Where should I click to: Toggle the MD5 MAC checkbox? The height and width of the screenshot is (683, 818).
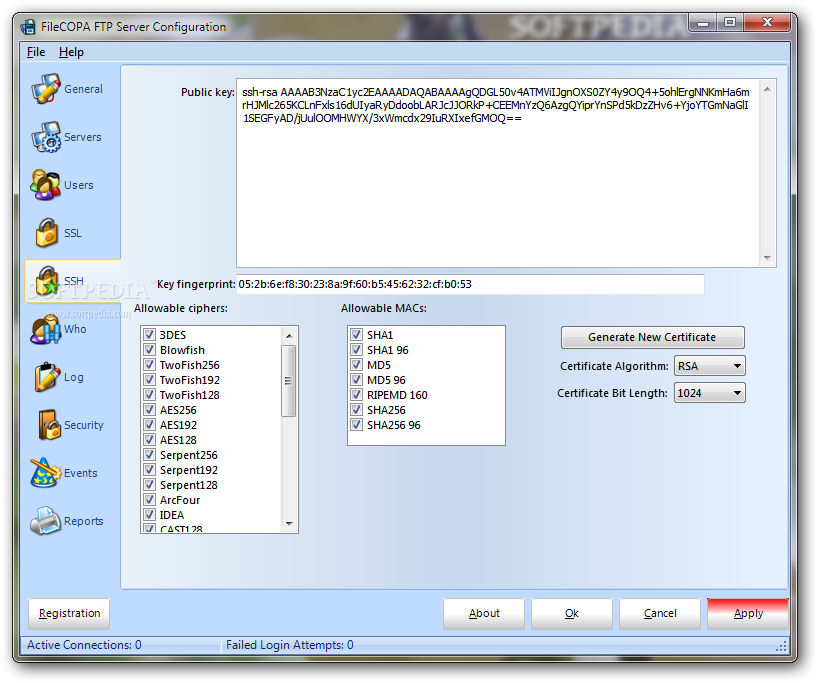coord(357,365)
